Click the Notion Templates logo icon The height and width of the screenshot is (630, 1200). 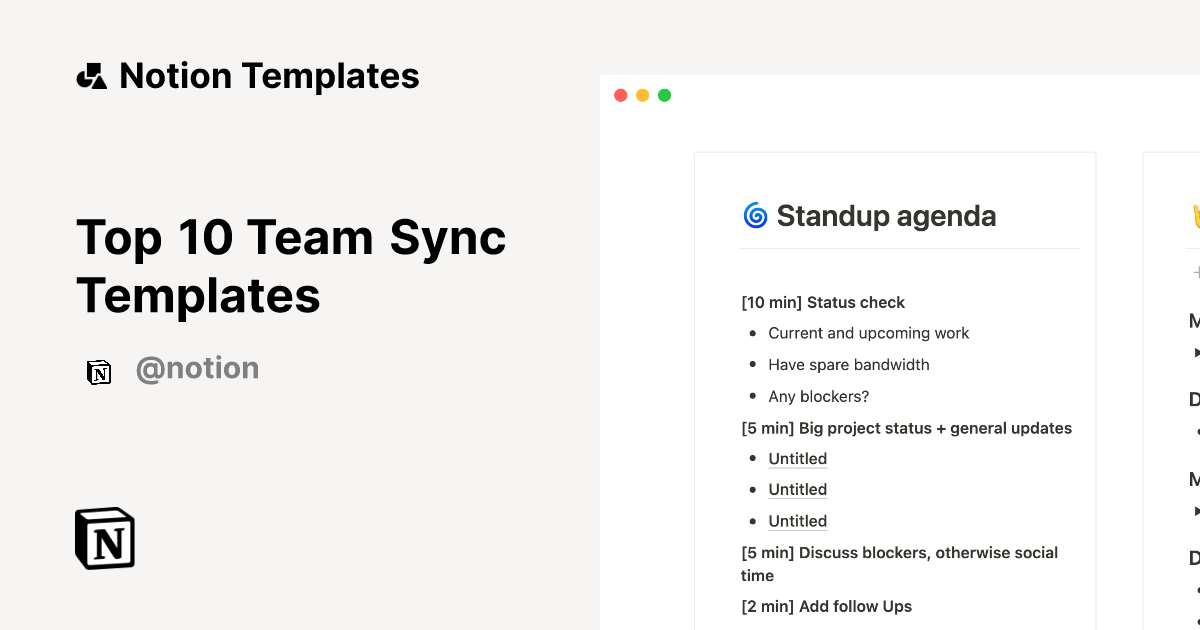91,75
